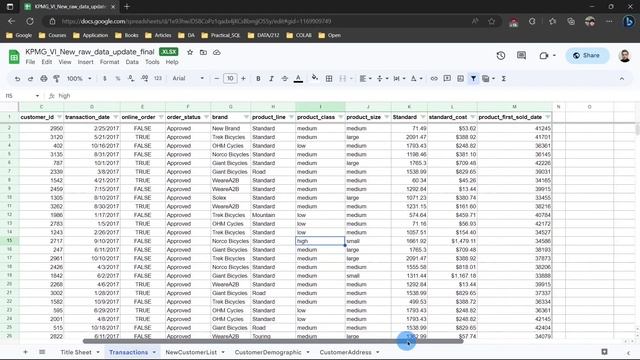Open the Google account avatar
Image resolution: width=640 pixels, height=360 pixels.
(624, 56)
